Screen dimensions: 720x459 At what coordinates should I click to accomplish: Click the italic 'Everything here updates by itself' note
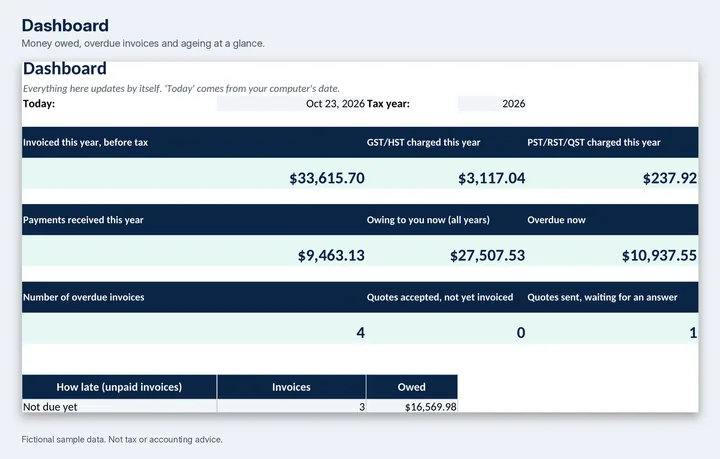[x=181, y=88]
